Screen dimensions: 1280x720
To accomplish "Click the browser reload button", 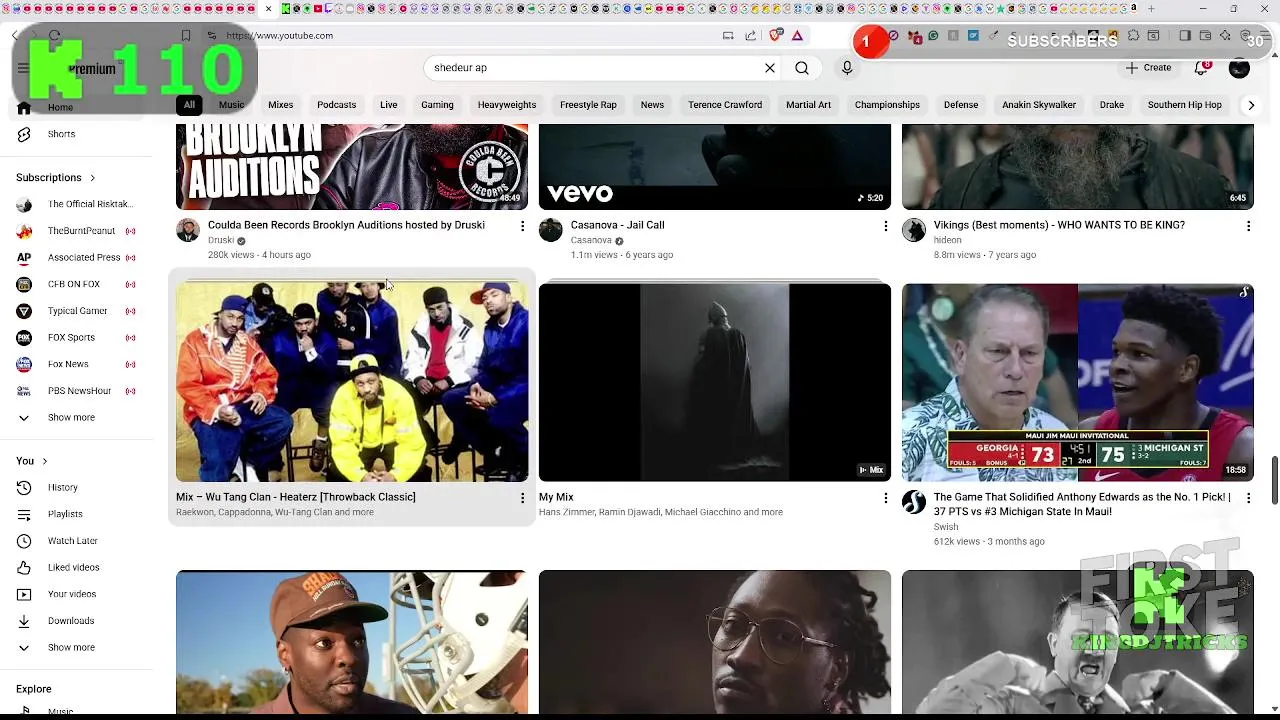I will (55, 35).
